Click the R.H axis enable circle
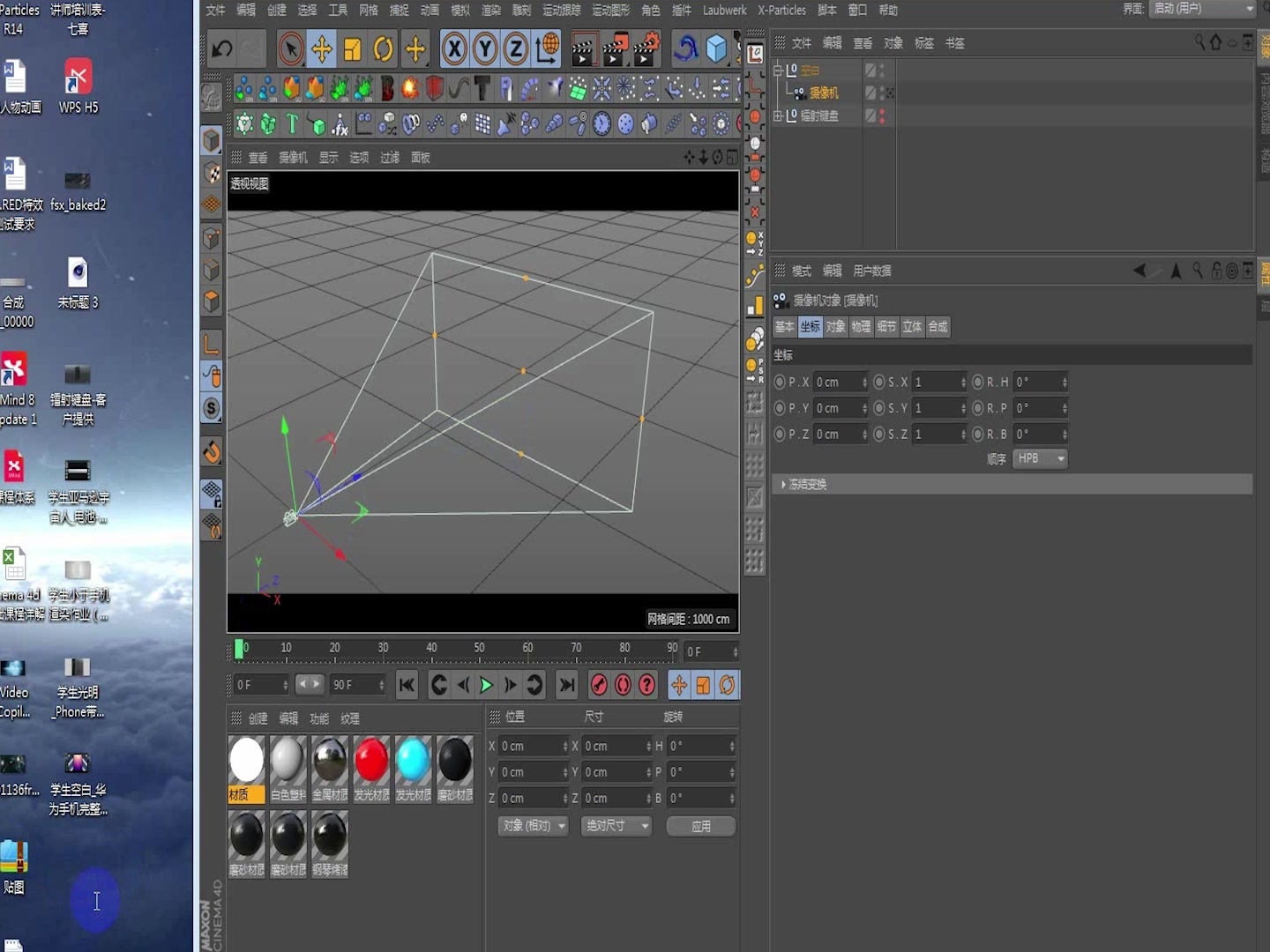1270x952 pixels. tap(977, 382)
